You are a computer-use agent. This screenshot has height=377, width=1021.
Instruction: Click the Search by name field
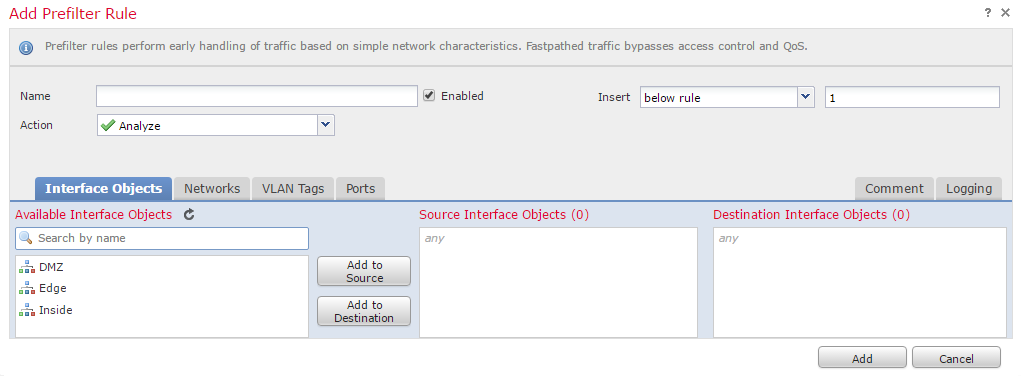coord(162,238)
